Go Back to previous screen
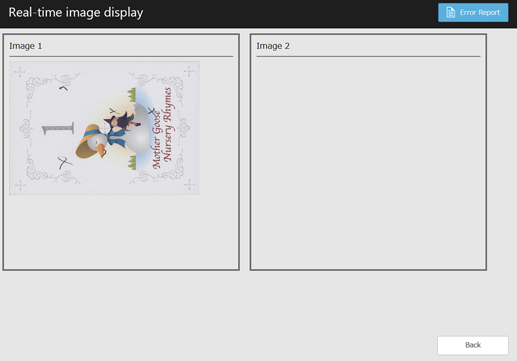Image resolution: width=517 pixels, height=361 pixels. 473,345
